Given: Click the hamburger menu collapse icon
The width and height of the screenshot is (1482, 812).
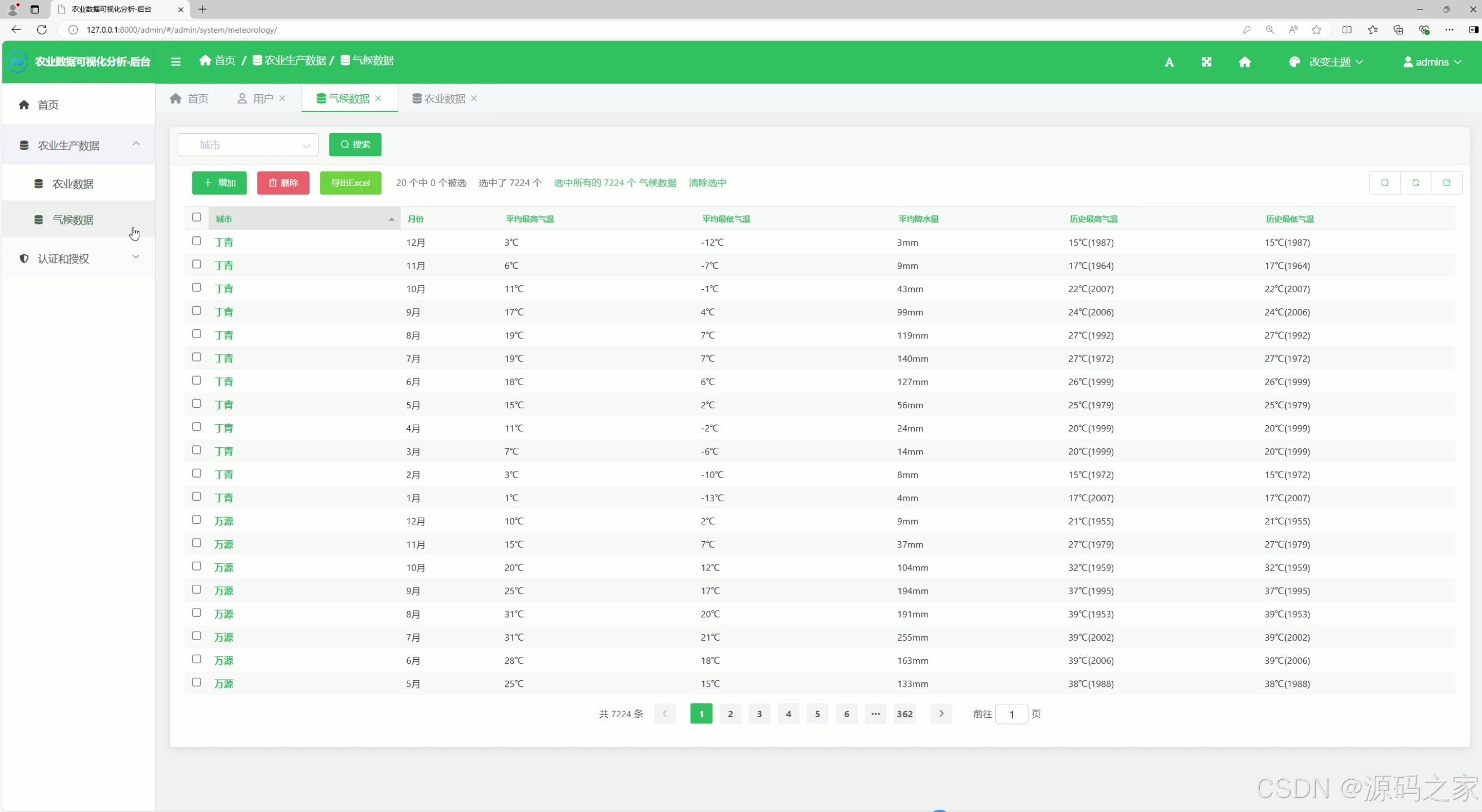Looking at the screenshot, I should click(176, 61).
